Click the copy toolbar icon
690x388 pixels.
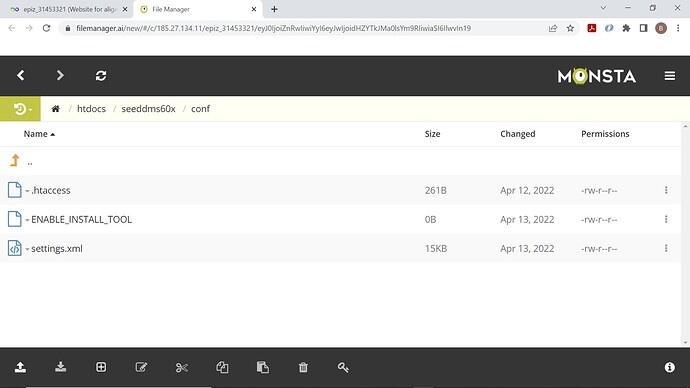coord(222,367)
